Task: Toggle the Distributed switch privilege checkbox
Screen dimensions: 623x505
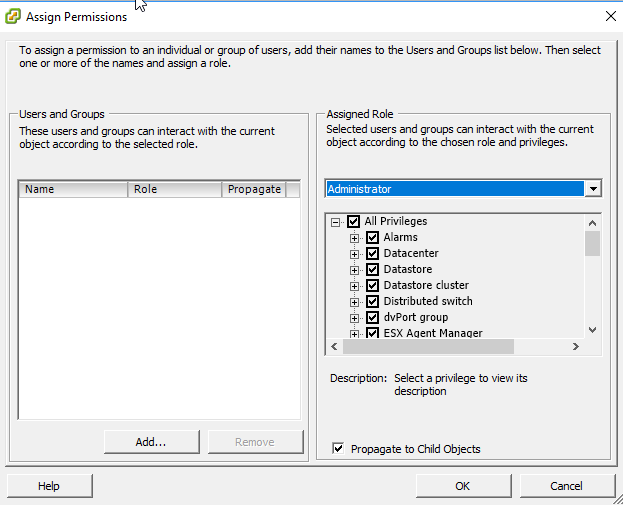Action: 372,302
